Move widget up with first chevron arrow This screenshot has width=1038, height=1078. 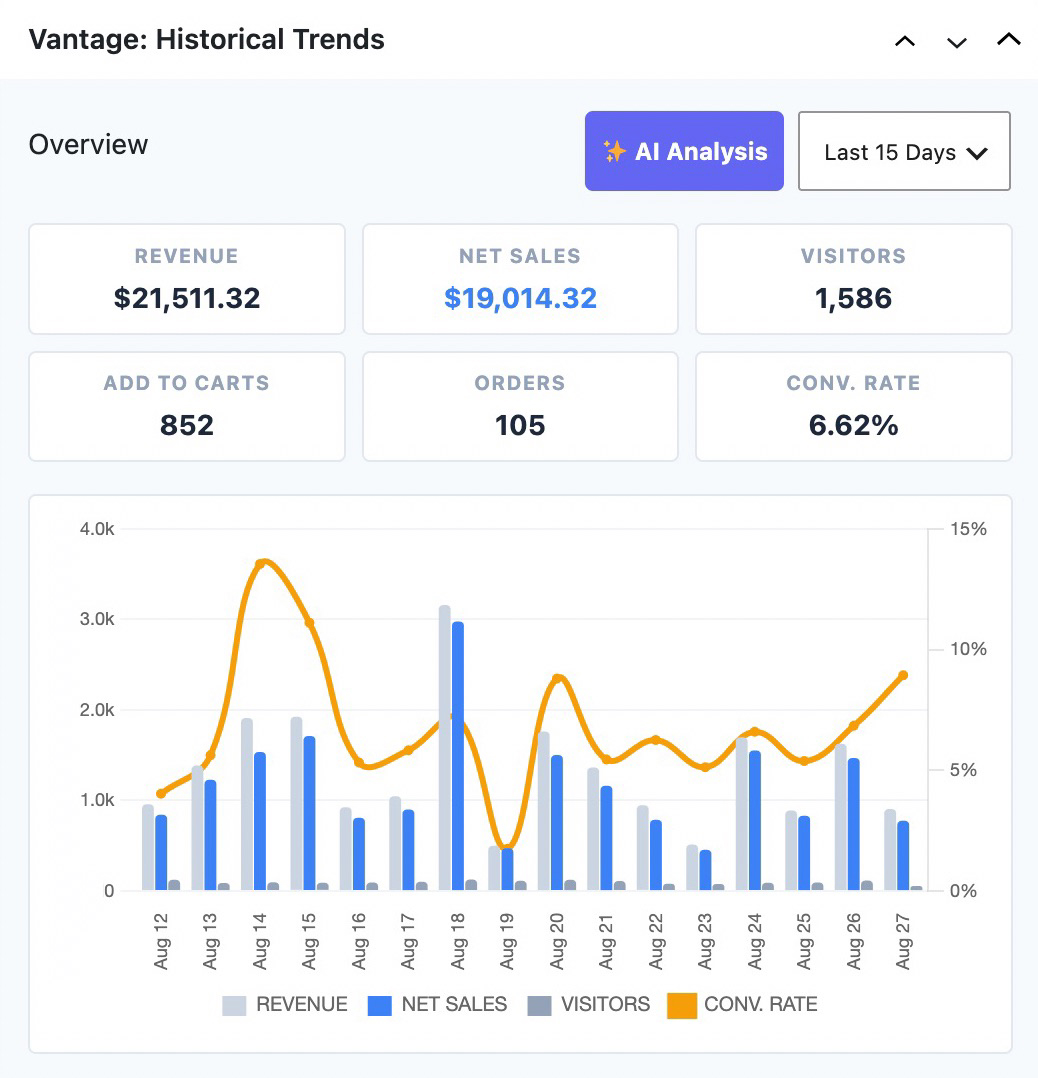[x=905, y=41]
